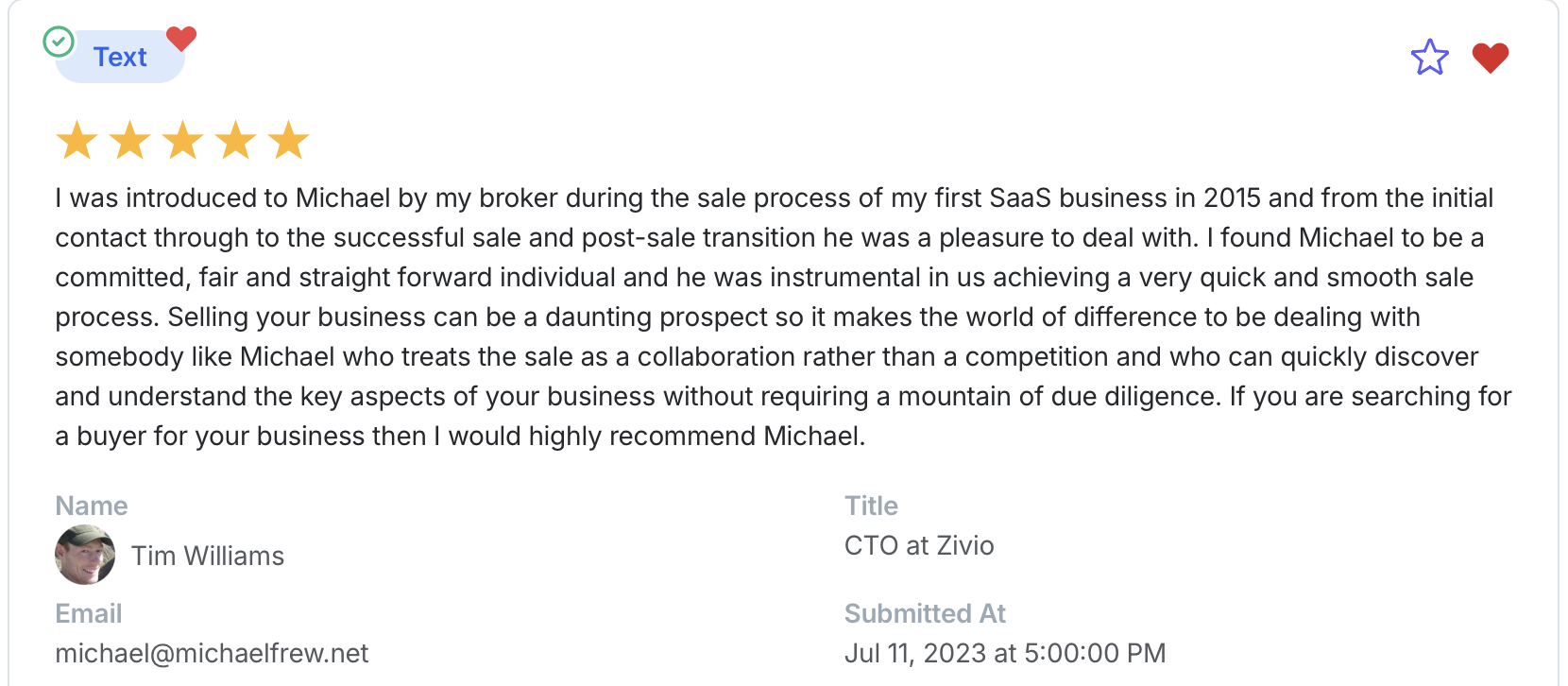Click the small red heart on Text badge
The image size is (1568, 686).
[x=181, y=39]
